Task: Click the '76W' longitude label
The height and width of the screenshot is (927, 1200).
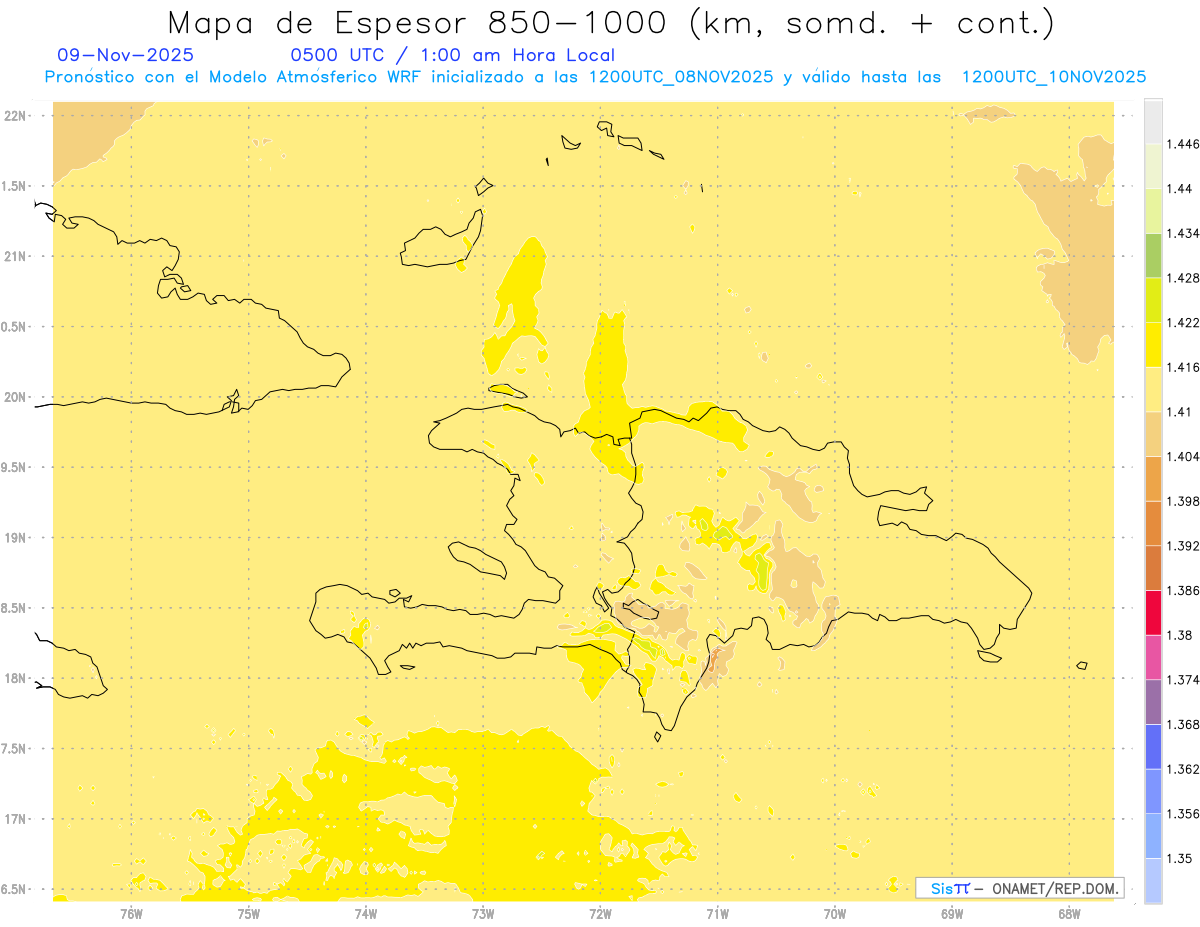Action: 131,913
